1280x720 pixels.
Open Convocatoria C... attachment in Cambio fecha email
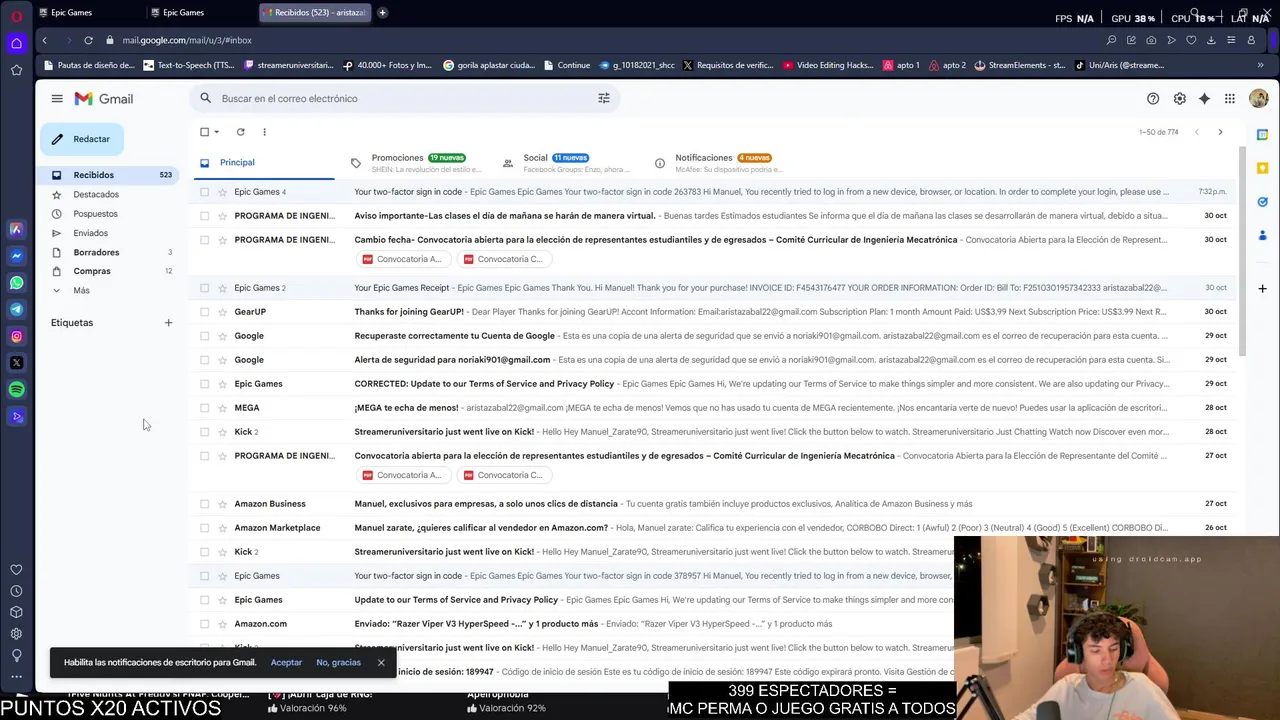(503, 259)
